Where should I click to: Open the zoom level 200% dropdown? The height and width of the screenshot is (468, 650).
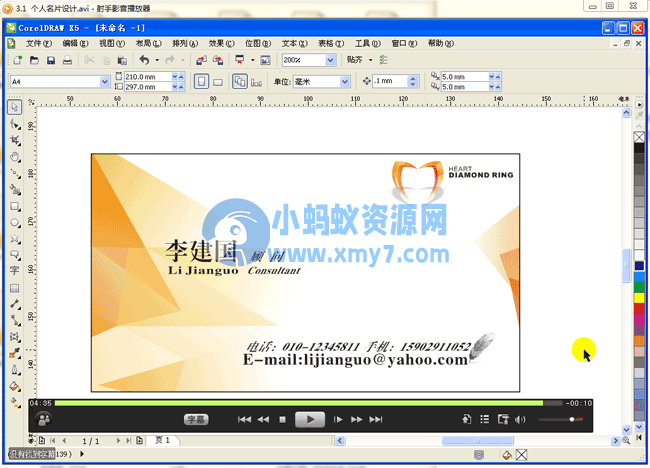[330, 60]
